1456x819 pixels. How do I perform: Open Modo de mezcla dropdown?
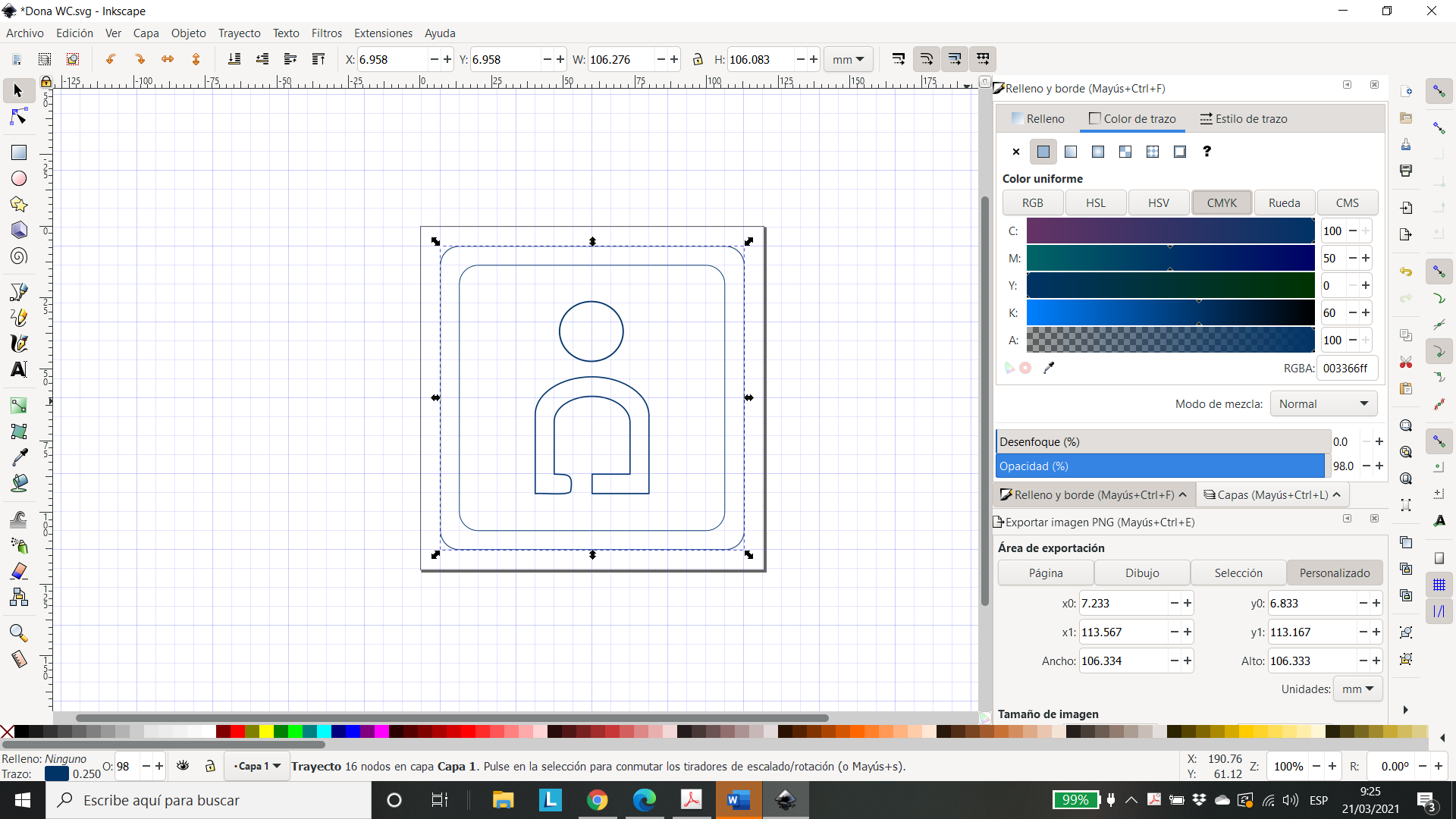pos(1322,403)
